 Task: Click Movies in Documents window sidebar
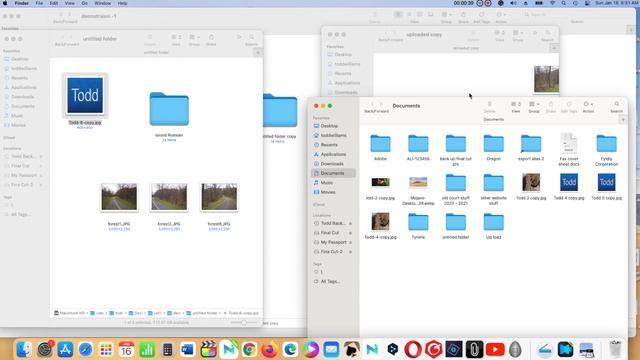coord(328,192)
